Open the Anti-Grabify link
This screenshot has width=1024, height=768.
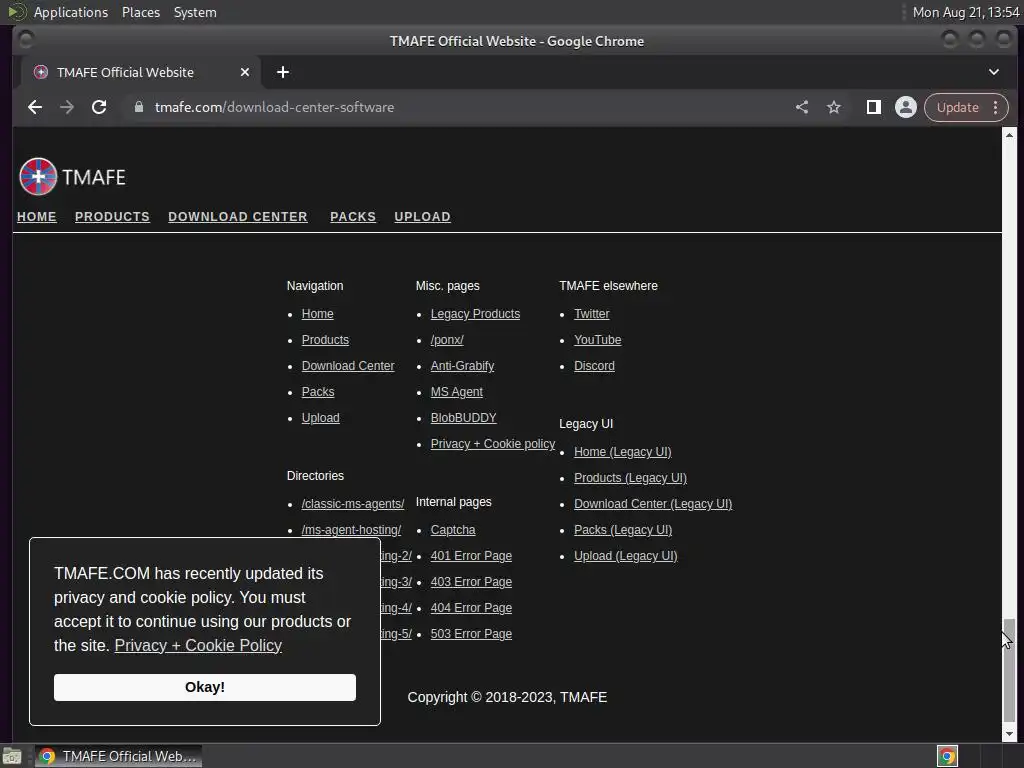462,366
